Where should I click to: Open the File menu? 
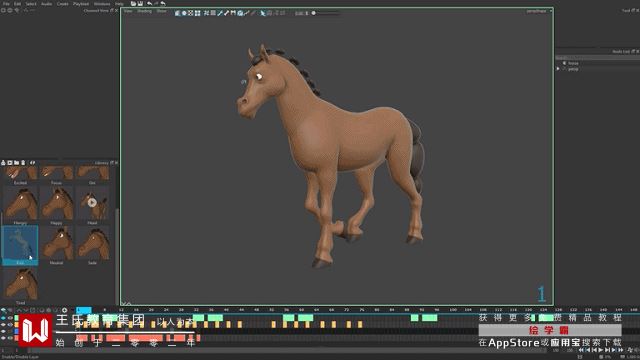point(6,4)
